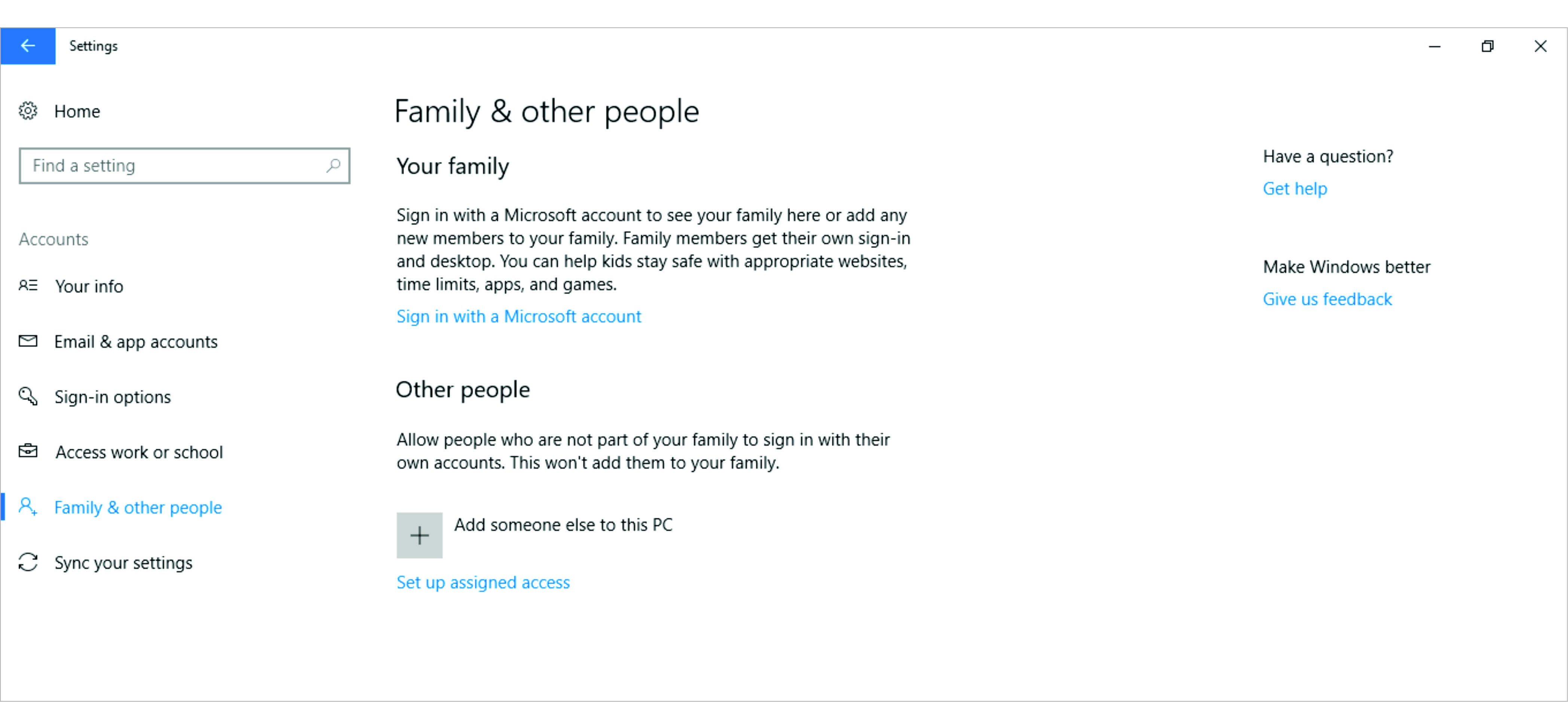Open Sync your settings page
Image resolution: width=1568 pixels, height=702 pixels.
(x=123, y=563)
